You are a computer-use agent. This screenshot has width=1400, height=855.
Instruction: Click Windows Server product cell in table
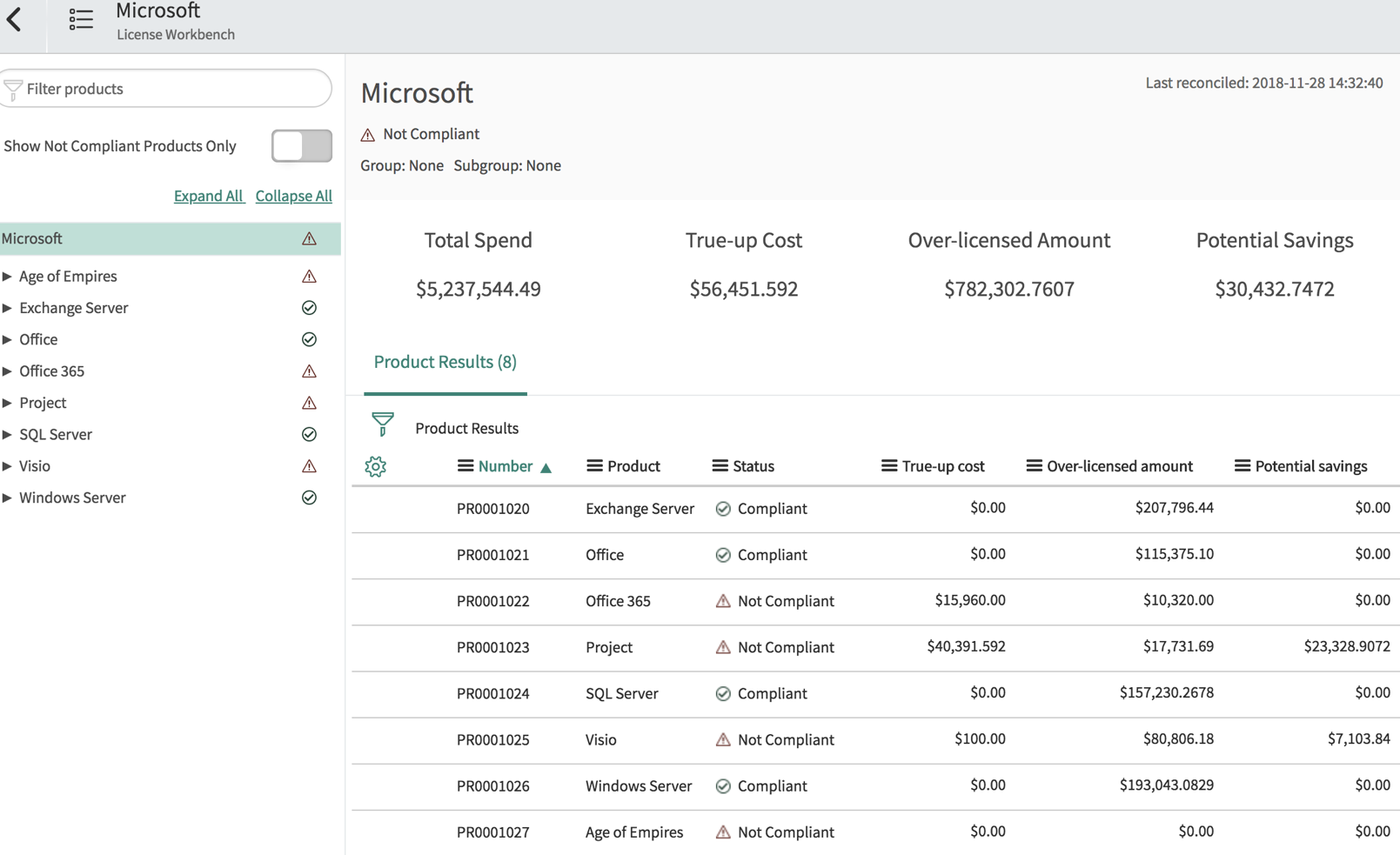tap(639, 786)
